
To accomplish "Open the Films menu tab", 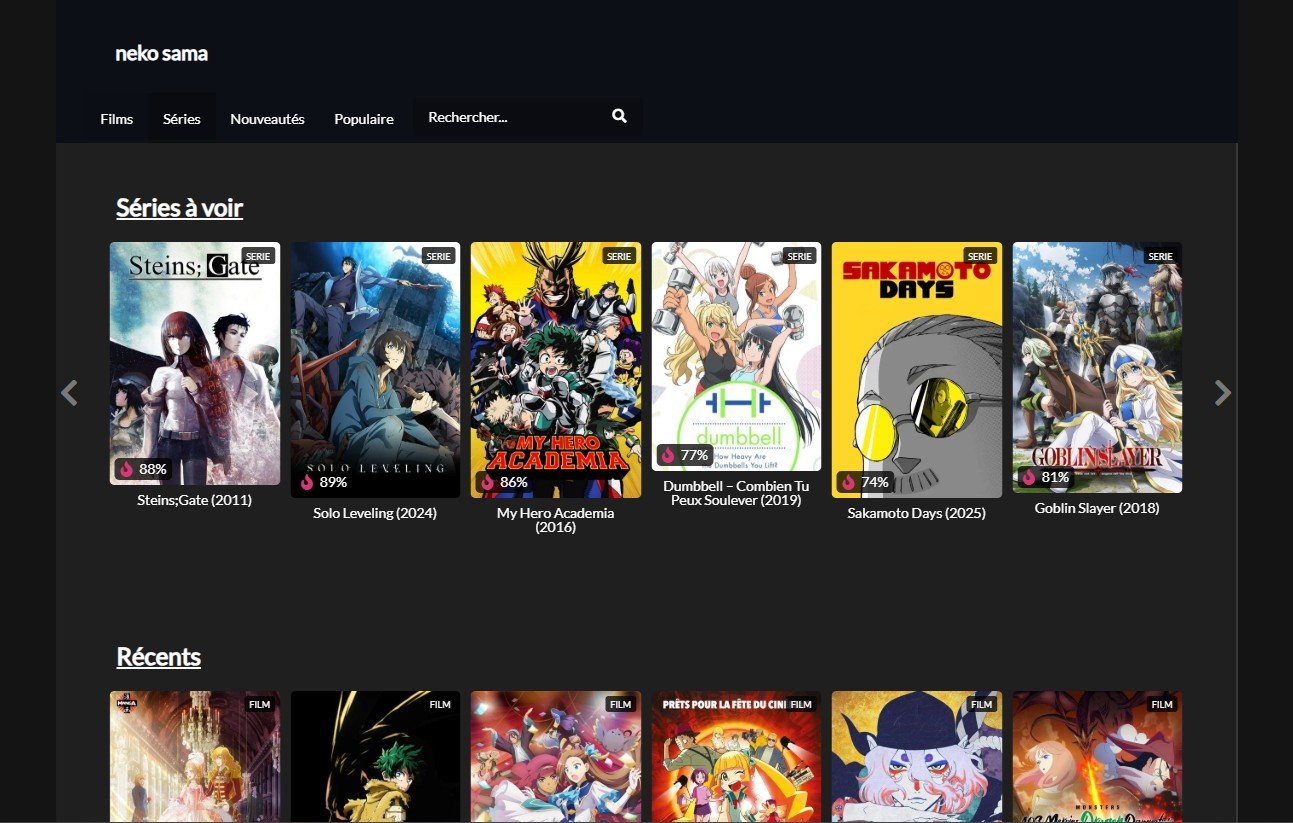I will coord(116,119).
